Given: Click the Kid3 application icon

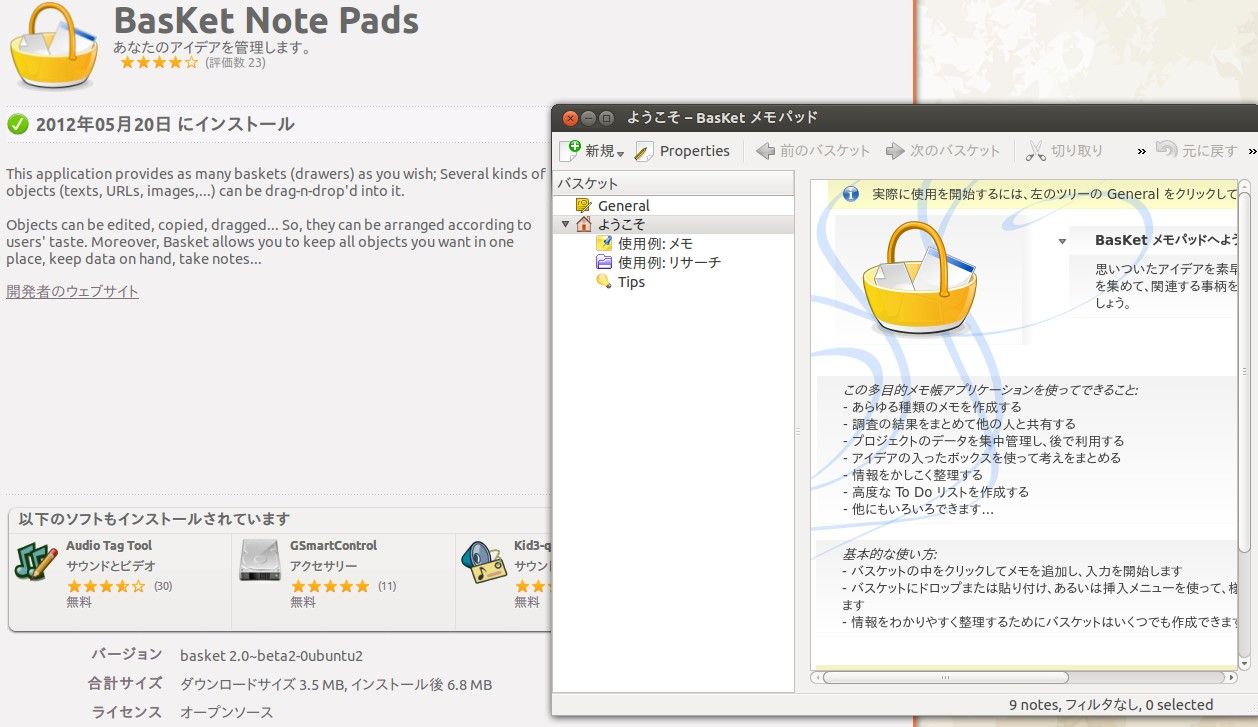Looking at the screenshot, I should 482,561.
